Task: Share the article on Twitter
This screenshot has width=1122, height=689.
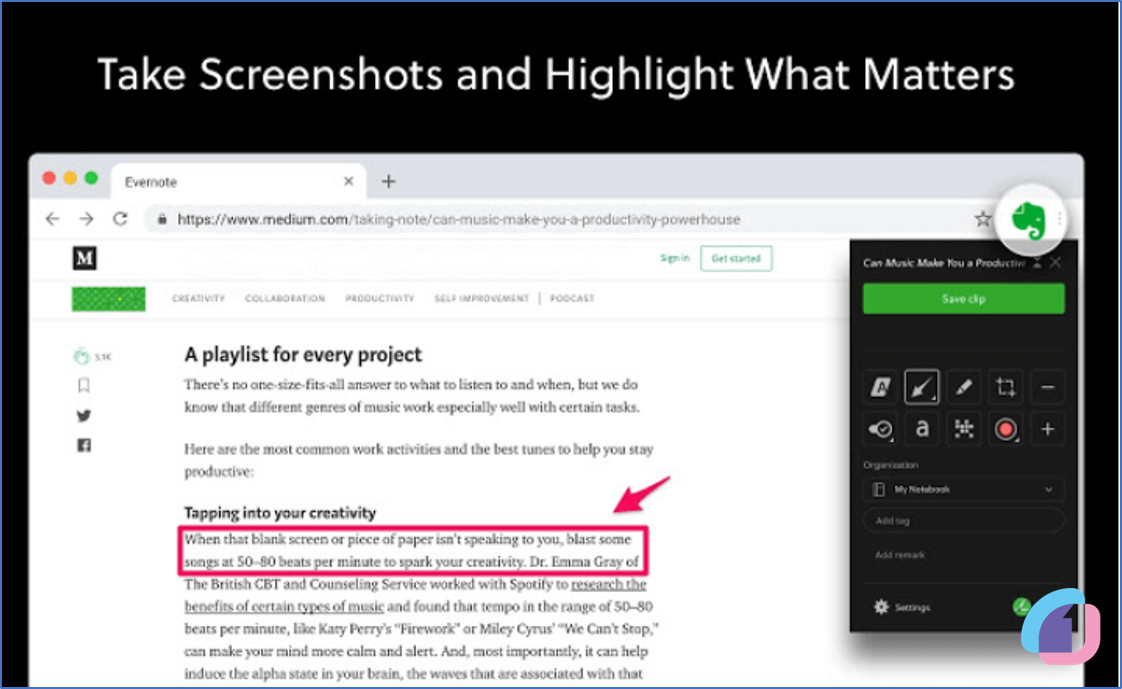Action: pos(84,416)
